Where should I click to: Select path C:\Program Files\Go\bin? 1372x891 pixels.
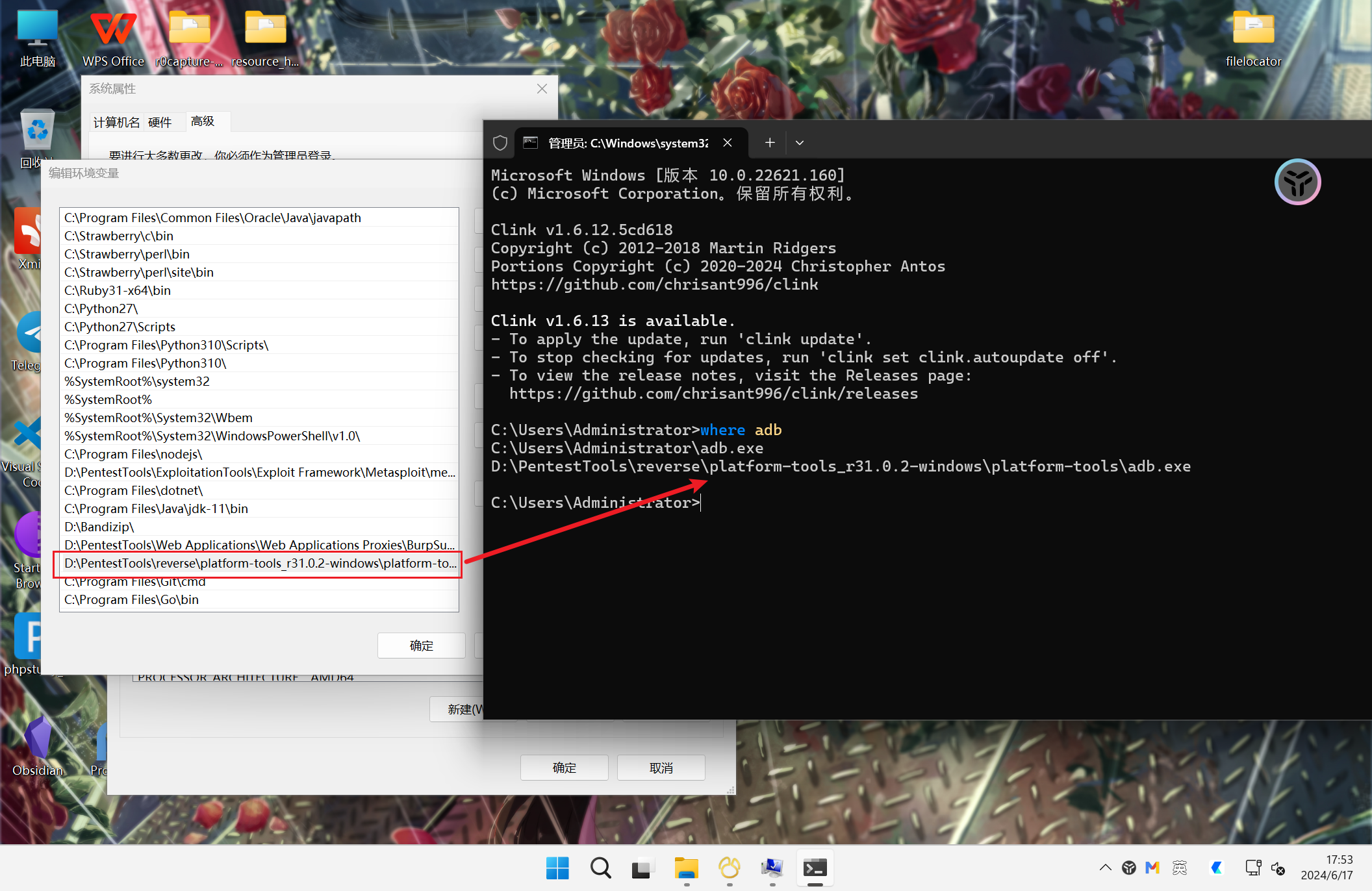pyautogui.click(x=259, y=599)
